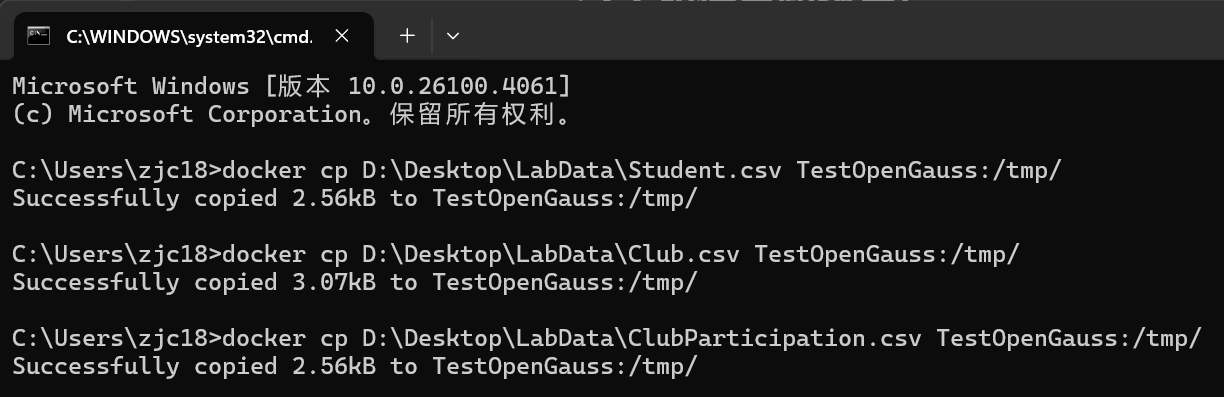Click the cmd icon on the terminal tab
The height and width of the screenshot is (397, 1224).
click(39, 35)
